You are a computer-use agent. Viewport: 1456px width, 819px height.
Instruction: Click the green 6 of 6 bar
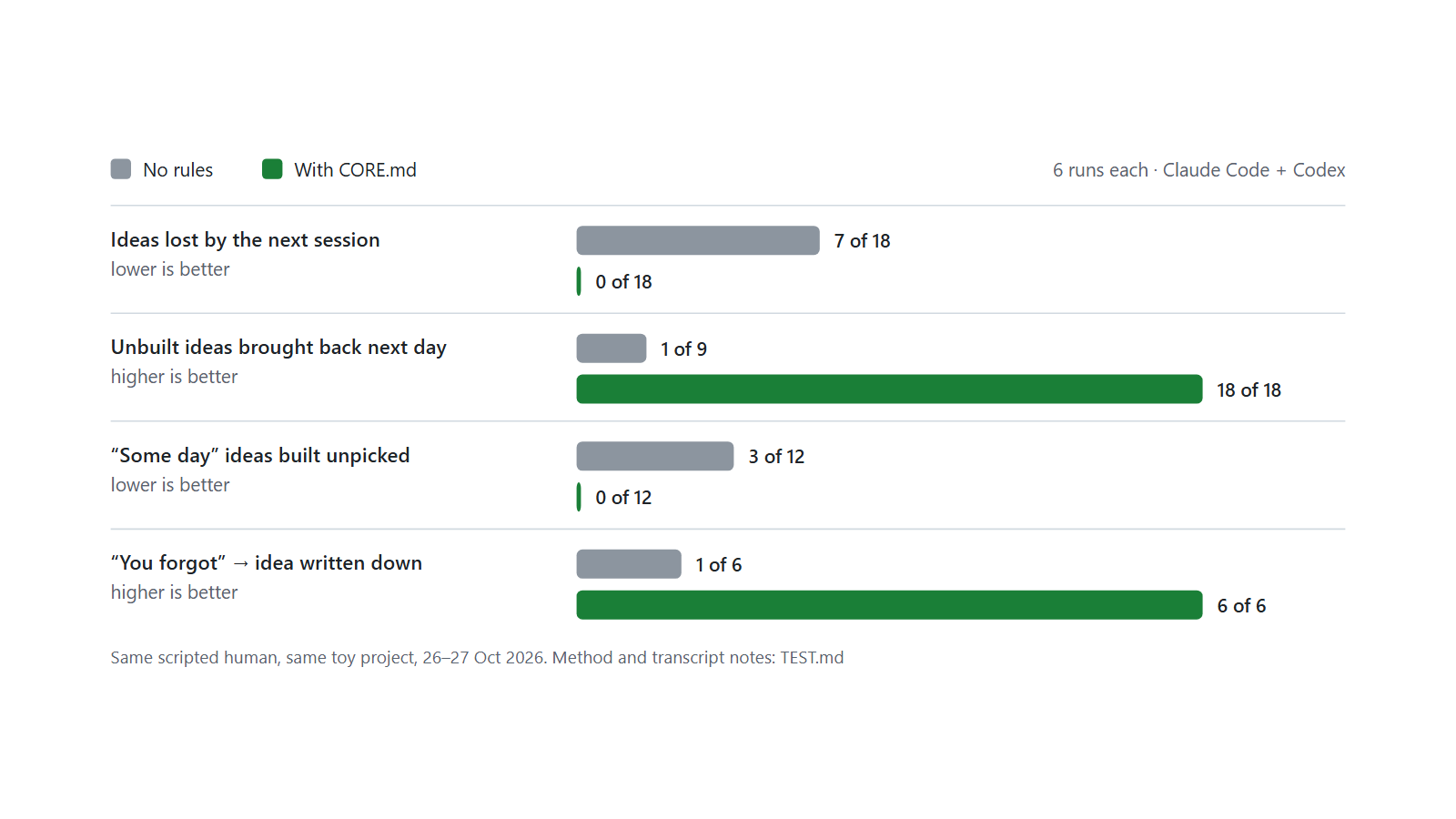[x=889, y=605]
